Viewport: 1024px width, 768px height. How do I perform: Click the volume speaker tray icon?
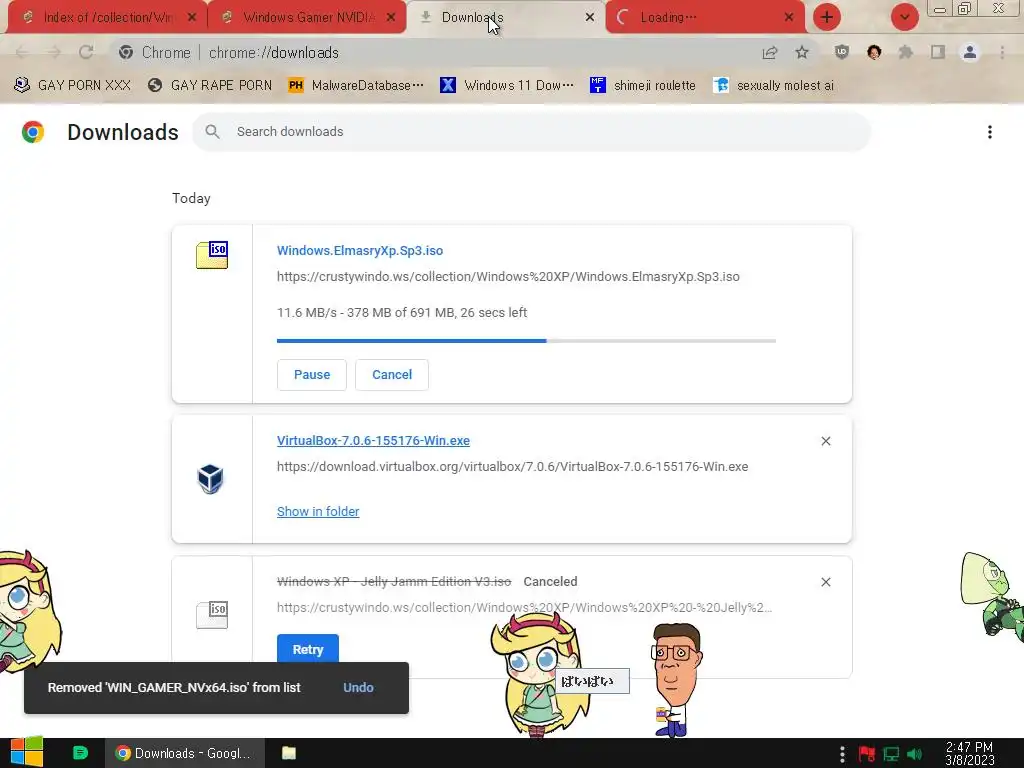(x=914, y=754)
